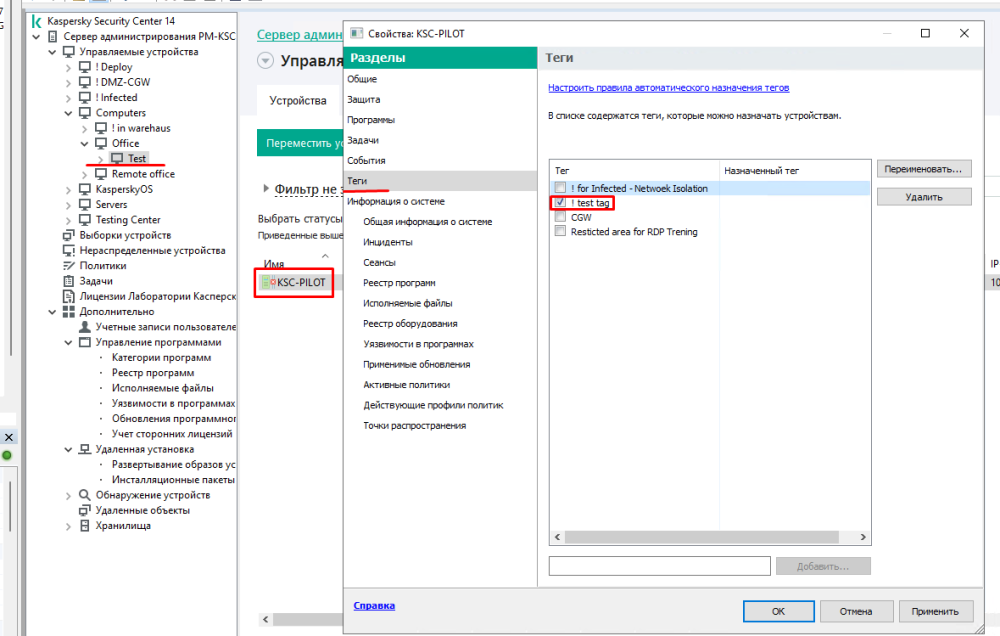Open the Информация о системе section
Image resolution: width=1000 pixels, height=636 pixels.
pos(396,202)
